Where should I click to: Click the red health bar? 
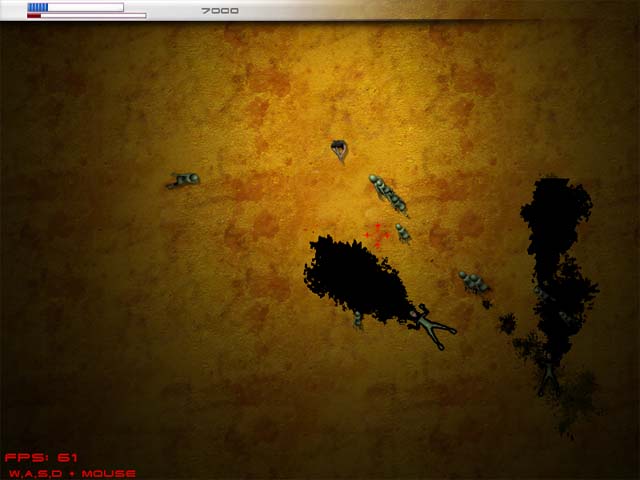pyautogui.click(x=87, y=16)
